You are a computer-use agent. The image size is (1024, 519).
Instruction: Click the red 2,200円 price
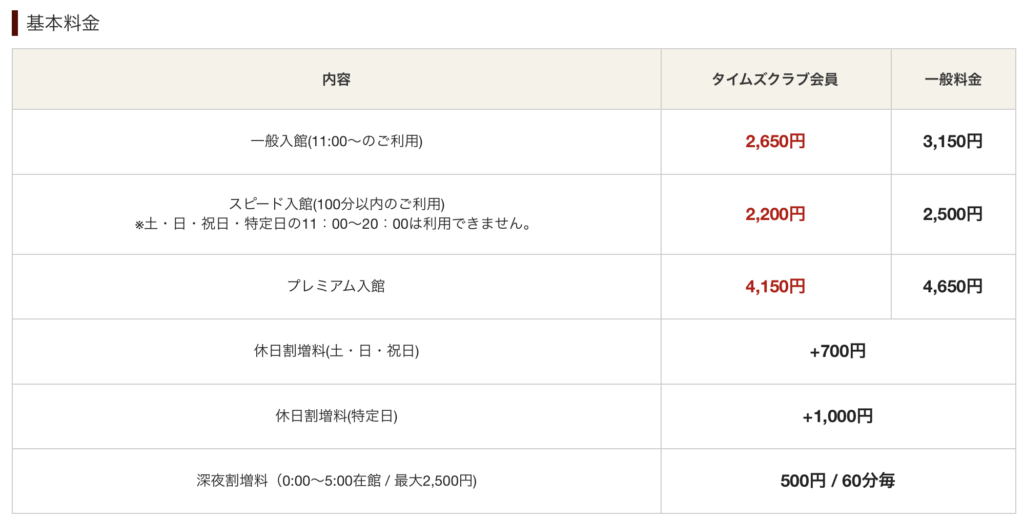775,214
